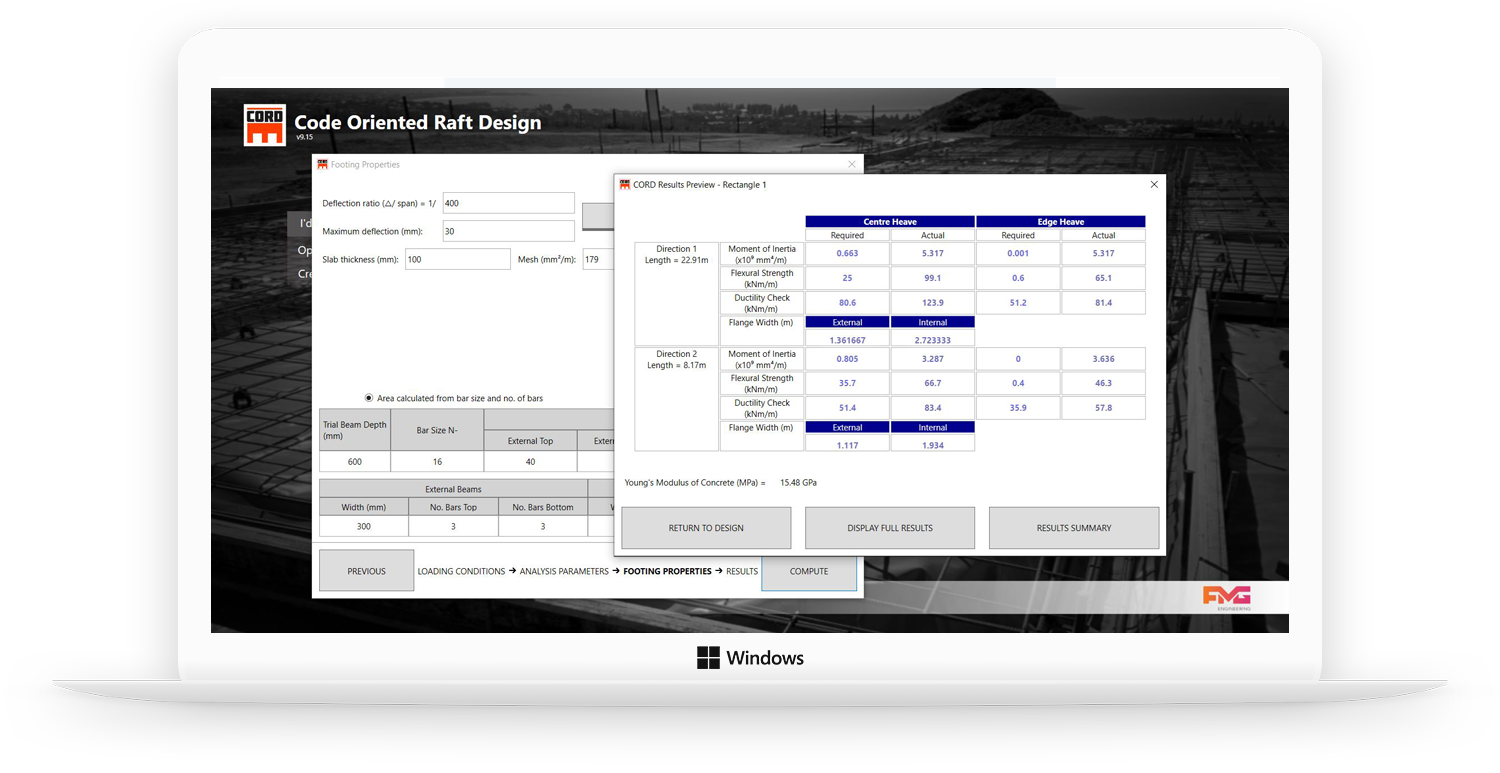Viewport: 1500px width, 773px height.
Task: Click the RESULTS step in the breadcrumb
Action: click(742, 571)
